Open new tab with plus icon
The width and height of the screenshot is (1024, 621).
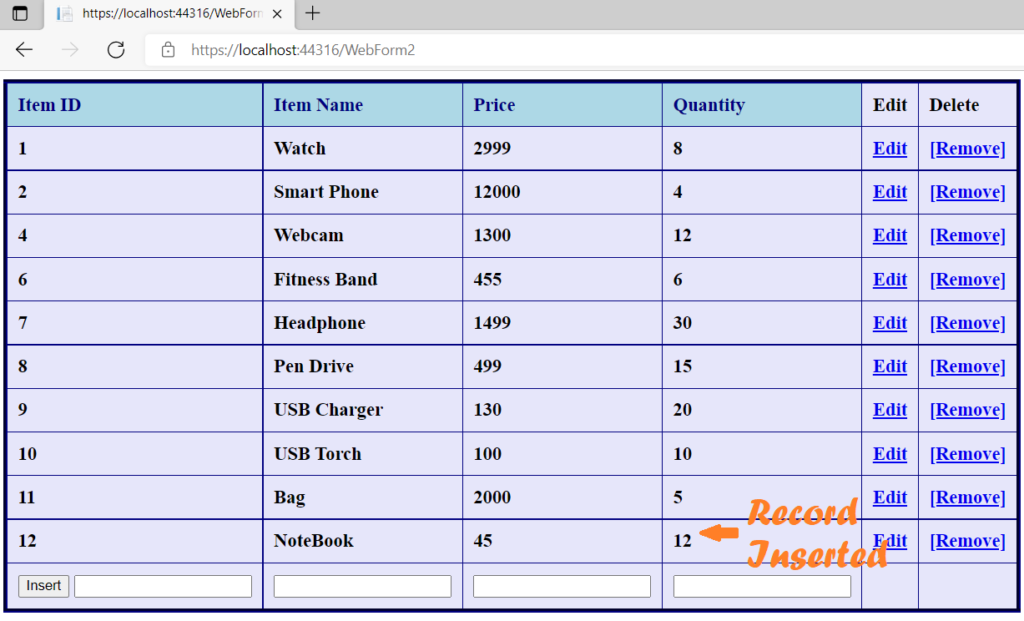coord(313,14)
